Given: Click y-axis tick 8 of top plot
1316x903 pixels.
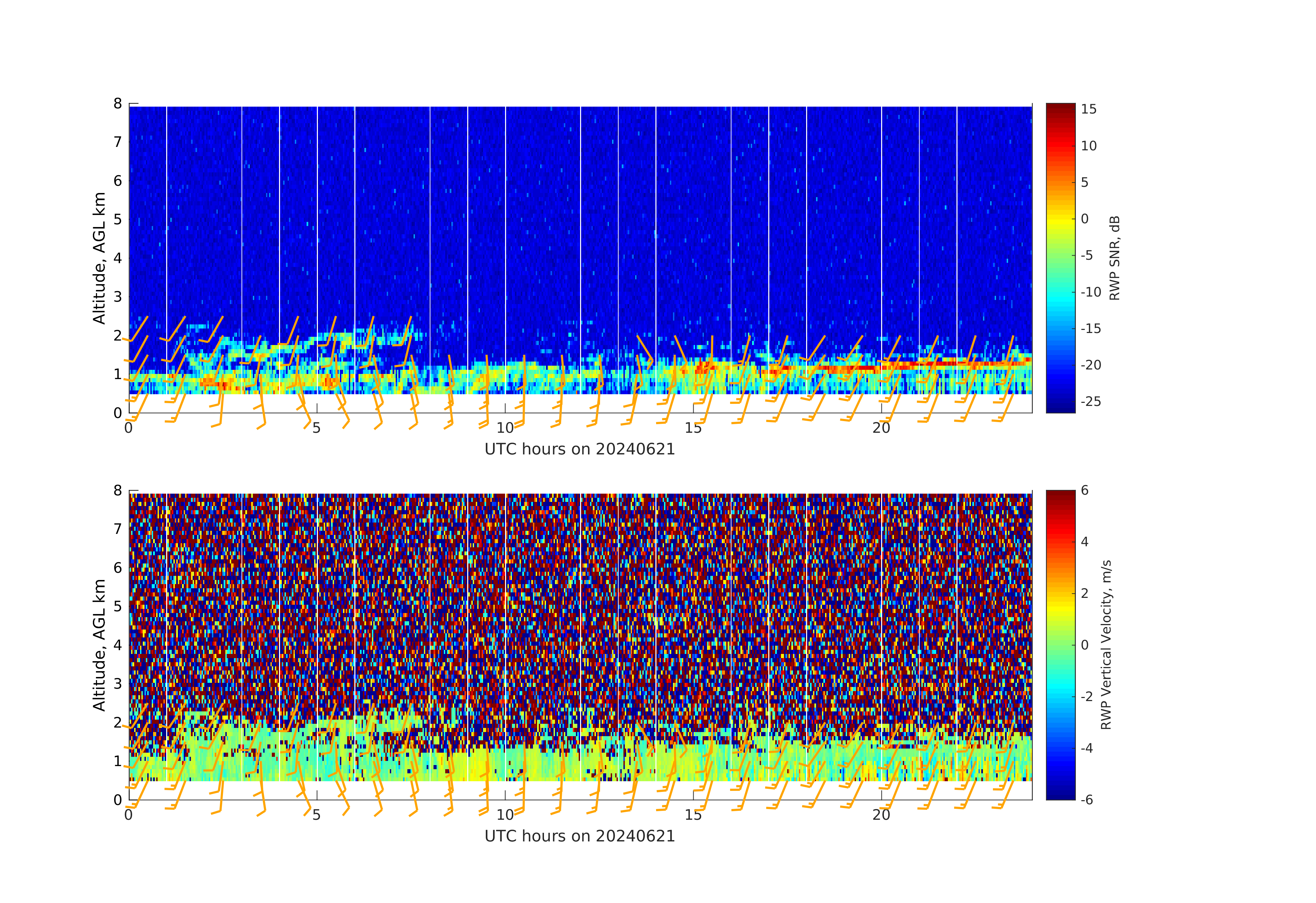Looking at the screenshot, I should [x=118, y=104].
